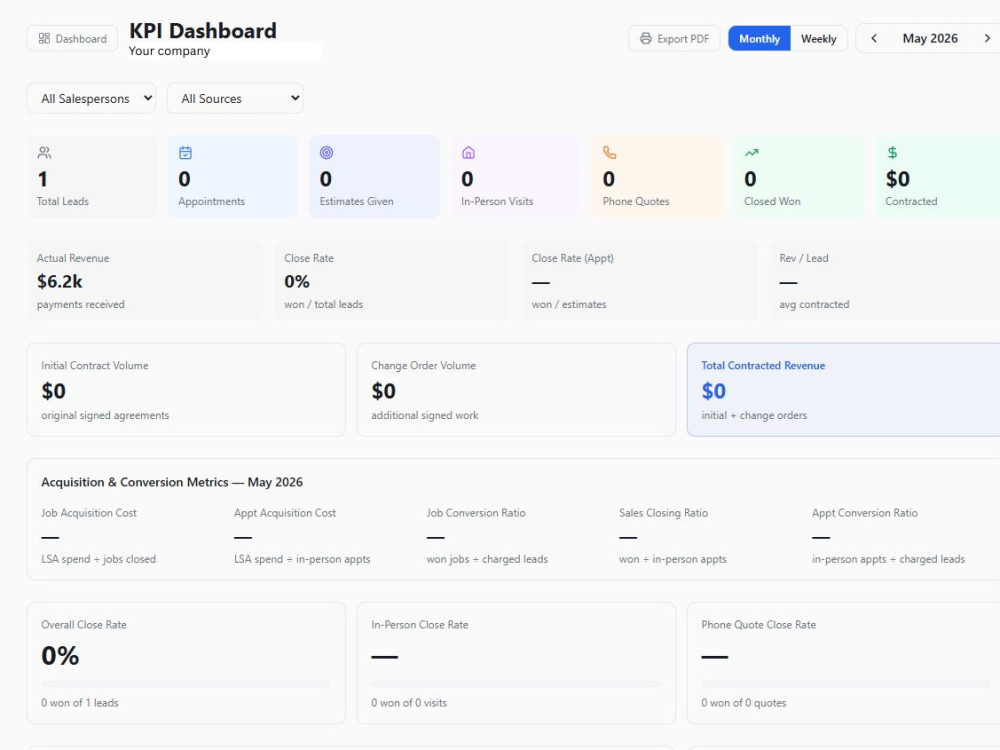Click the large Overall Close Rate 0% value
1000x750 pixels.
[x=60, y=656]
